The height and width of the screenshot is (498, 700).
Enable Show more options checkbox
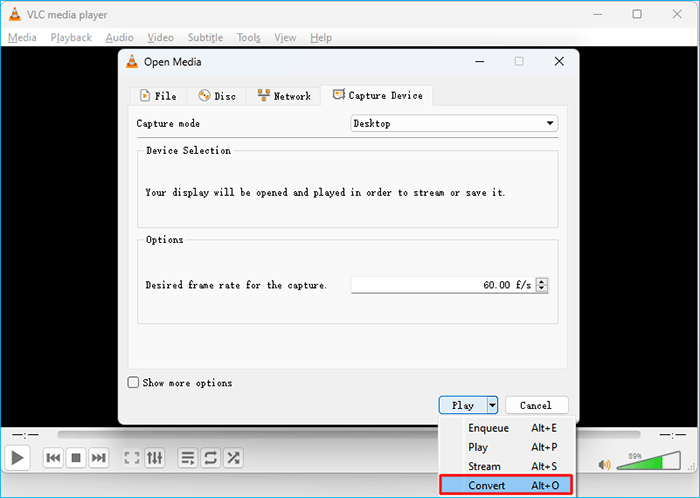[133, 382]
